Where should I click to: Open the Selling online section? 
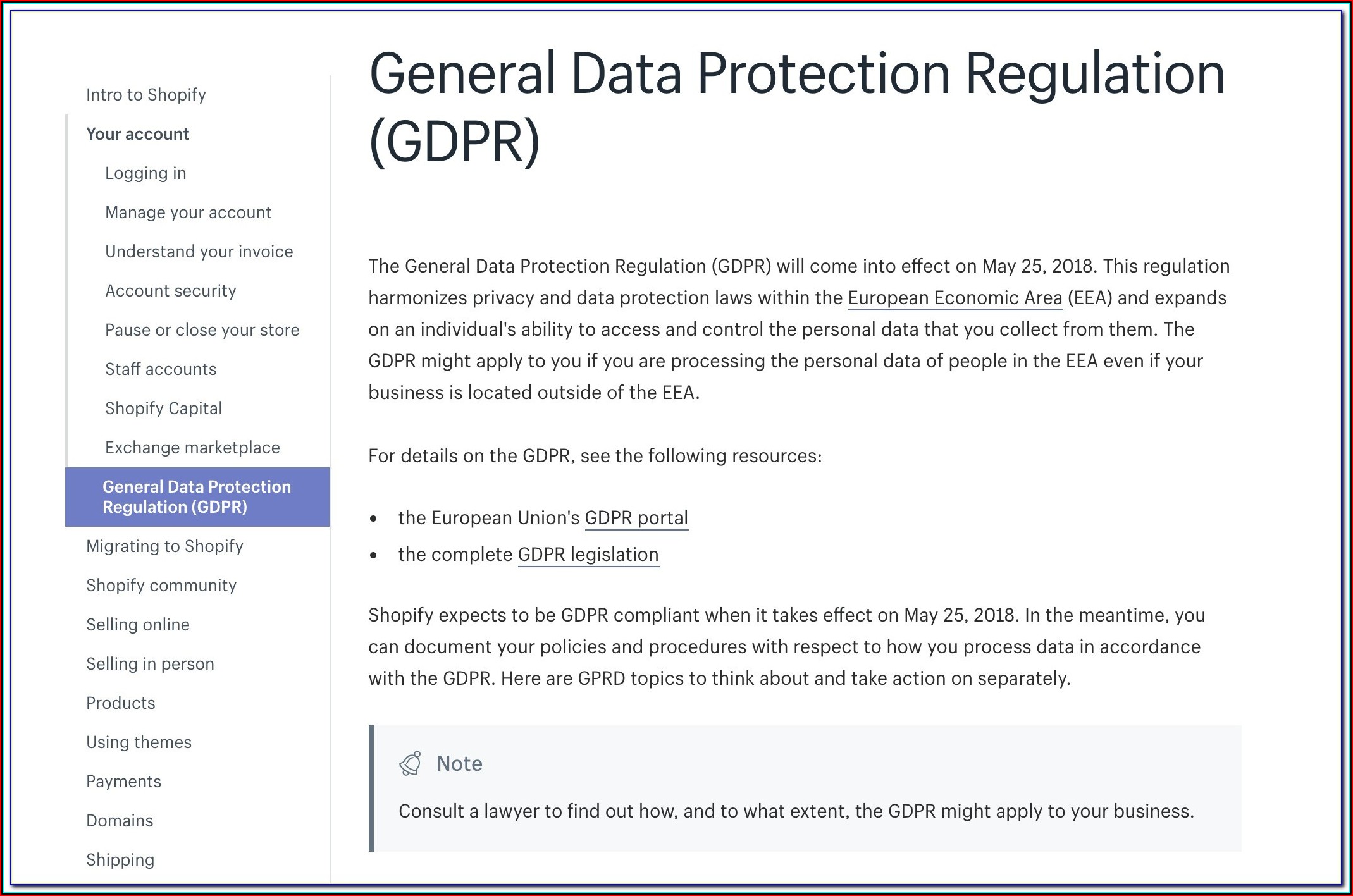tap(138, 625)
